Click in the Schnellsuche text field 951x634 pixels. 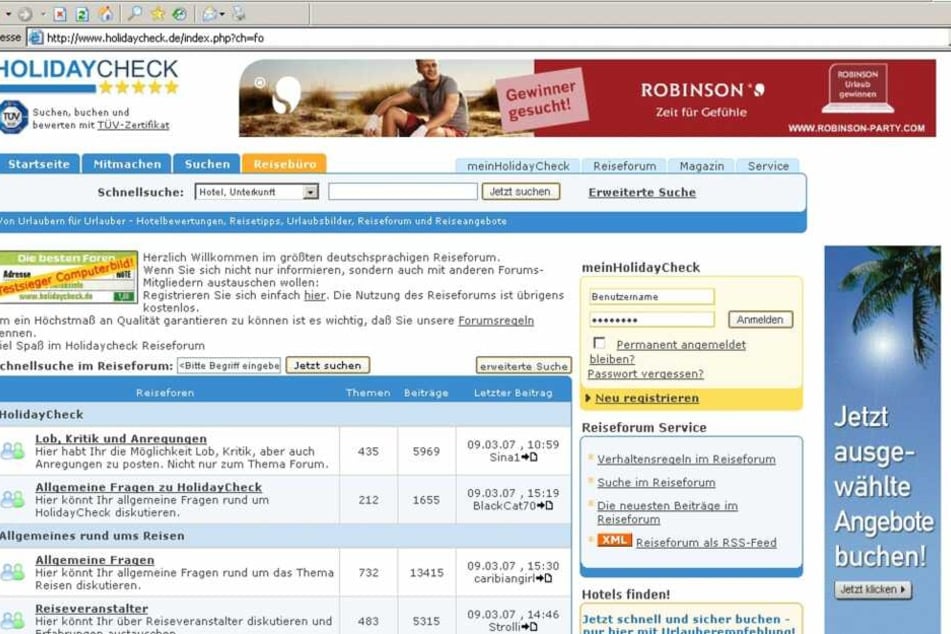pyautogui.click(x=403, y=192)
